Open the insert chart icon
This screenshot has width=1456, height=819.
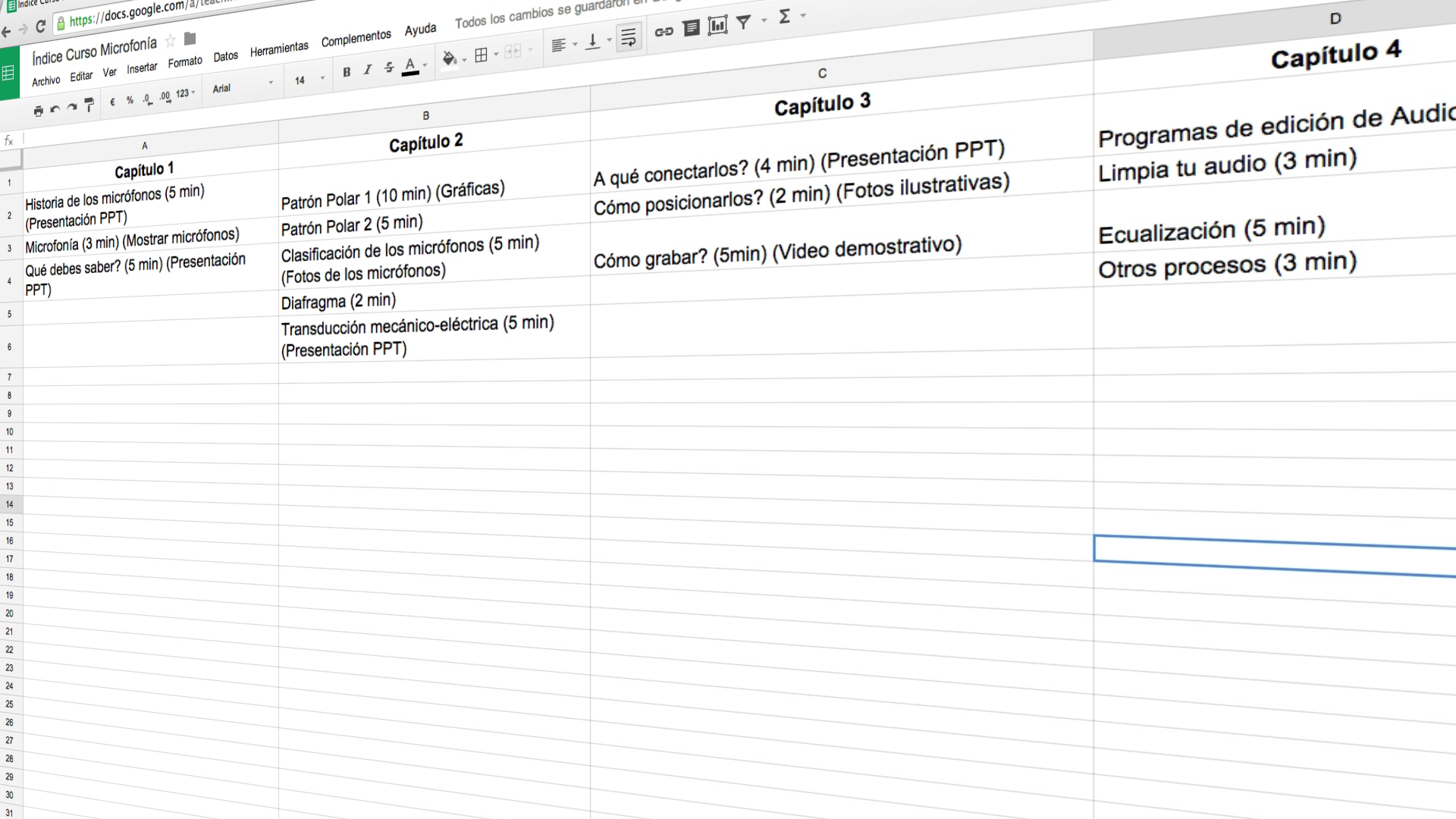pyautogui.click(x=719, y=26)
